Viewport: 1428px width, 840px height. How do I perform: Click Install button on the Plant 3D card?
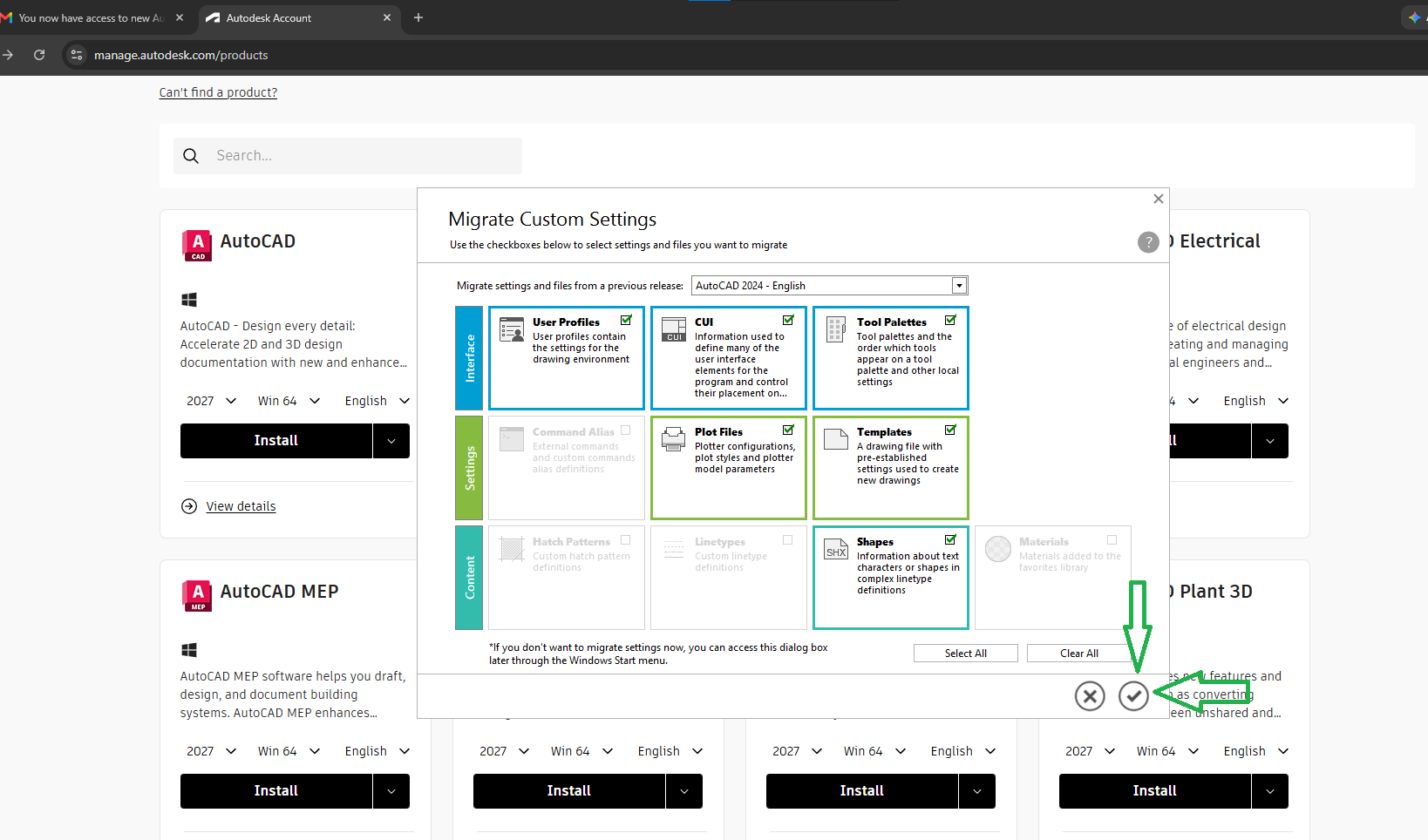pos(1155,791)
